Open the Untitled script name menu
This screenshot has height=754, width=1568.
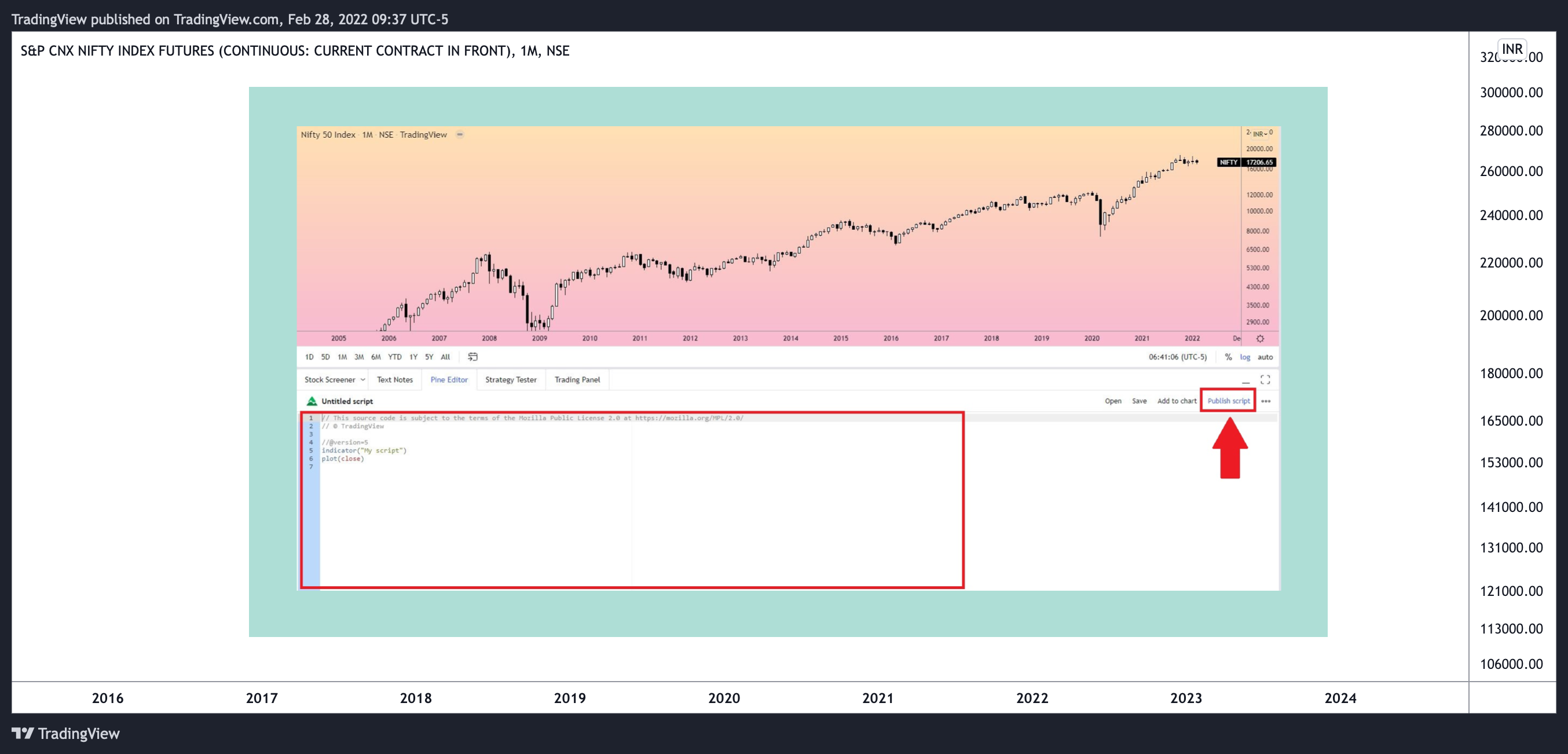pyautogui.click(x=347, y=401)
